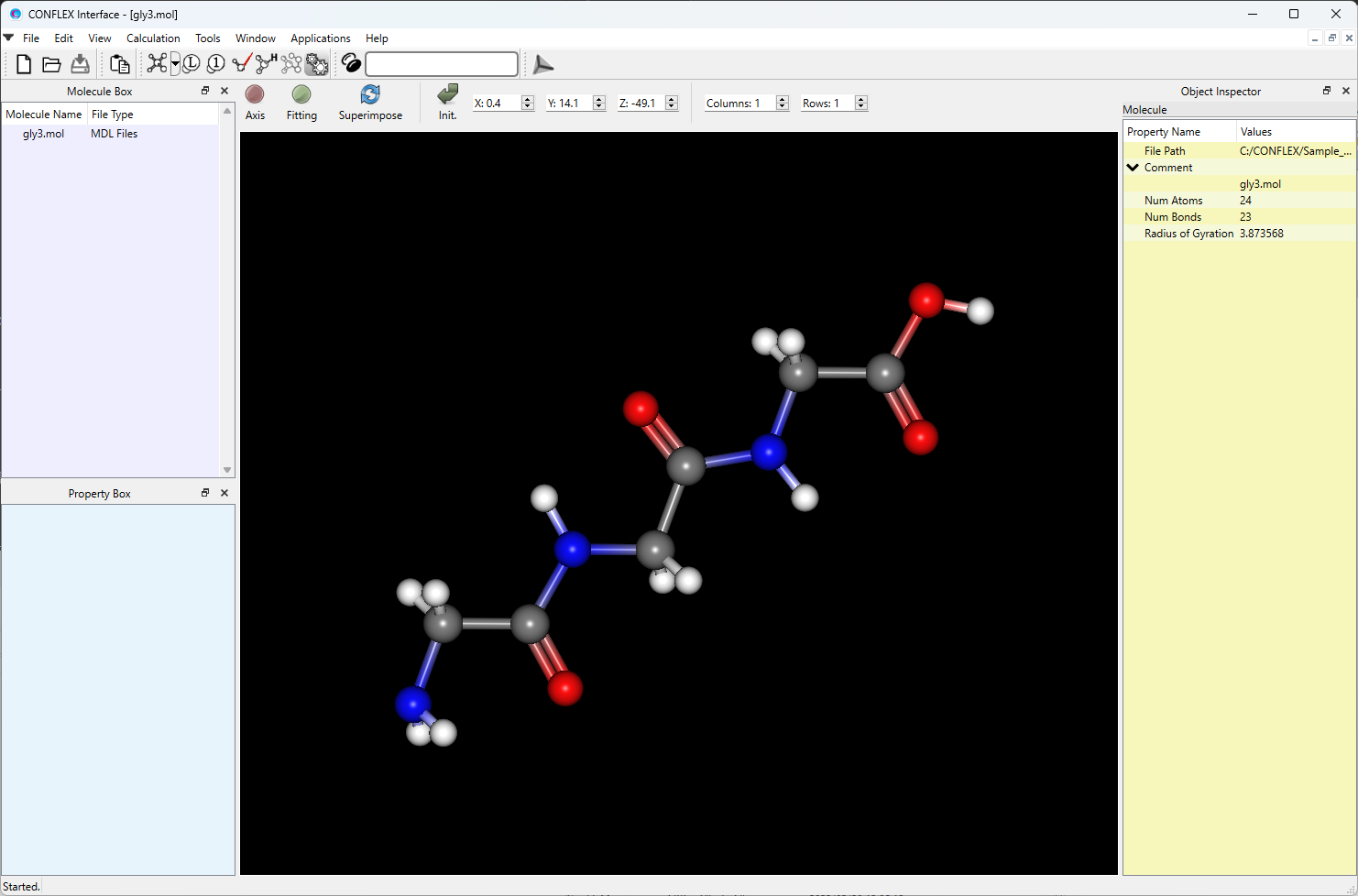
Task: Select gly3.mol in the Molecule Box
Action: tap(42, 133)
